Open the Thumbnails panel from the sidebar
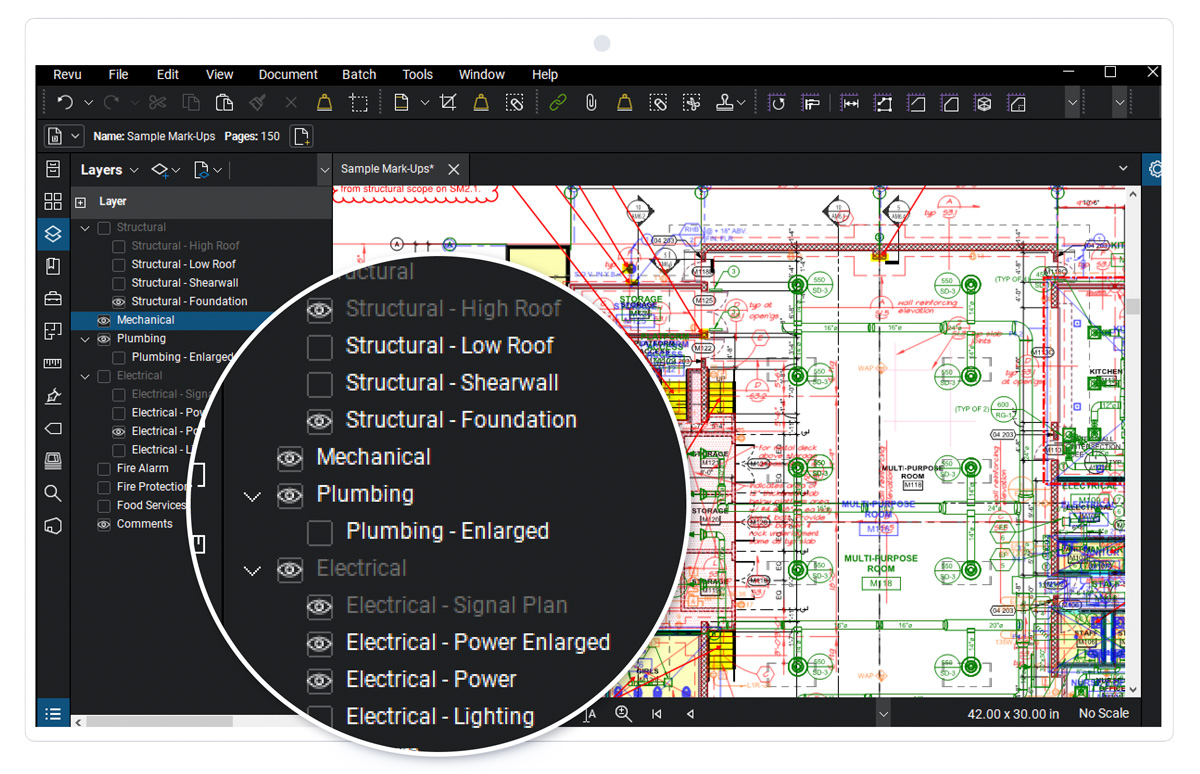Screen dimensions: 1200x774 tap(53, 201)
